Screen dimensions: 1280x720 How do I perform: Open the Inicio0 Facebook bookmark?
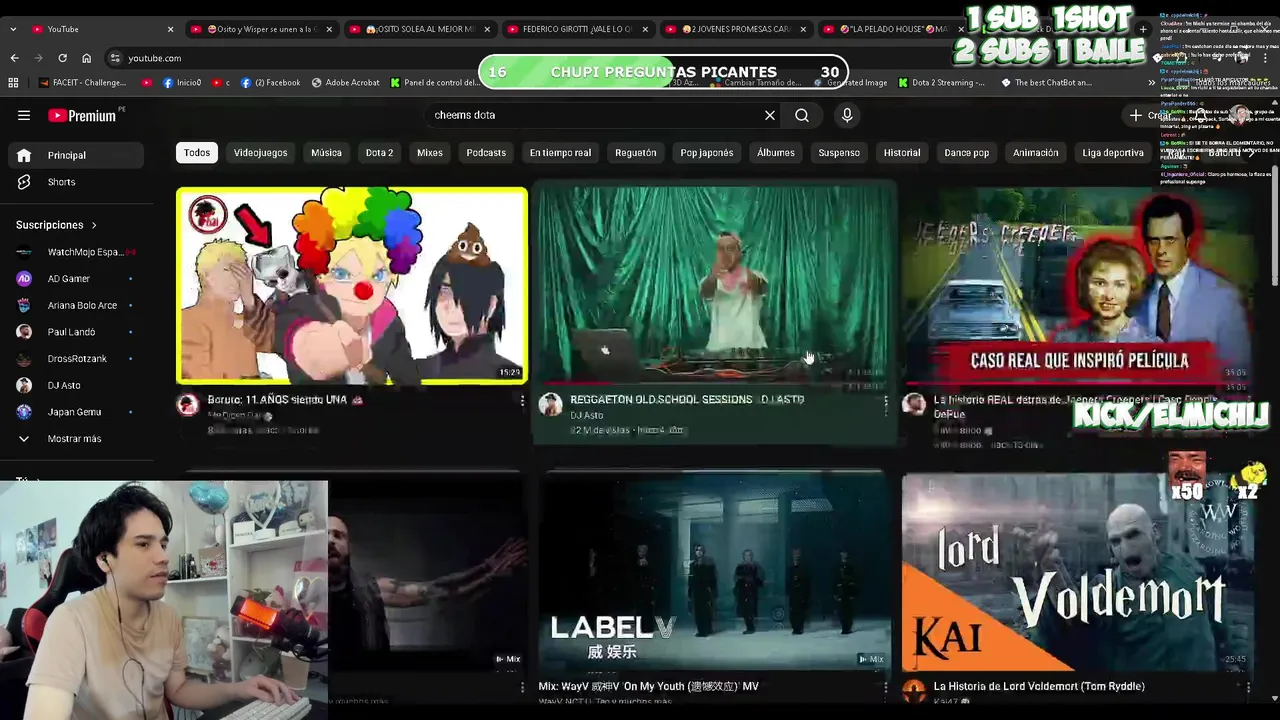pos(182,82)
